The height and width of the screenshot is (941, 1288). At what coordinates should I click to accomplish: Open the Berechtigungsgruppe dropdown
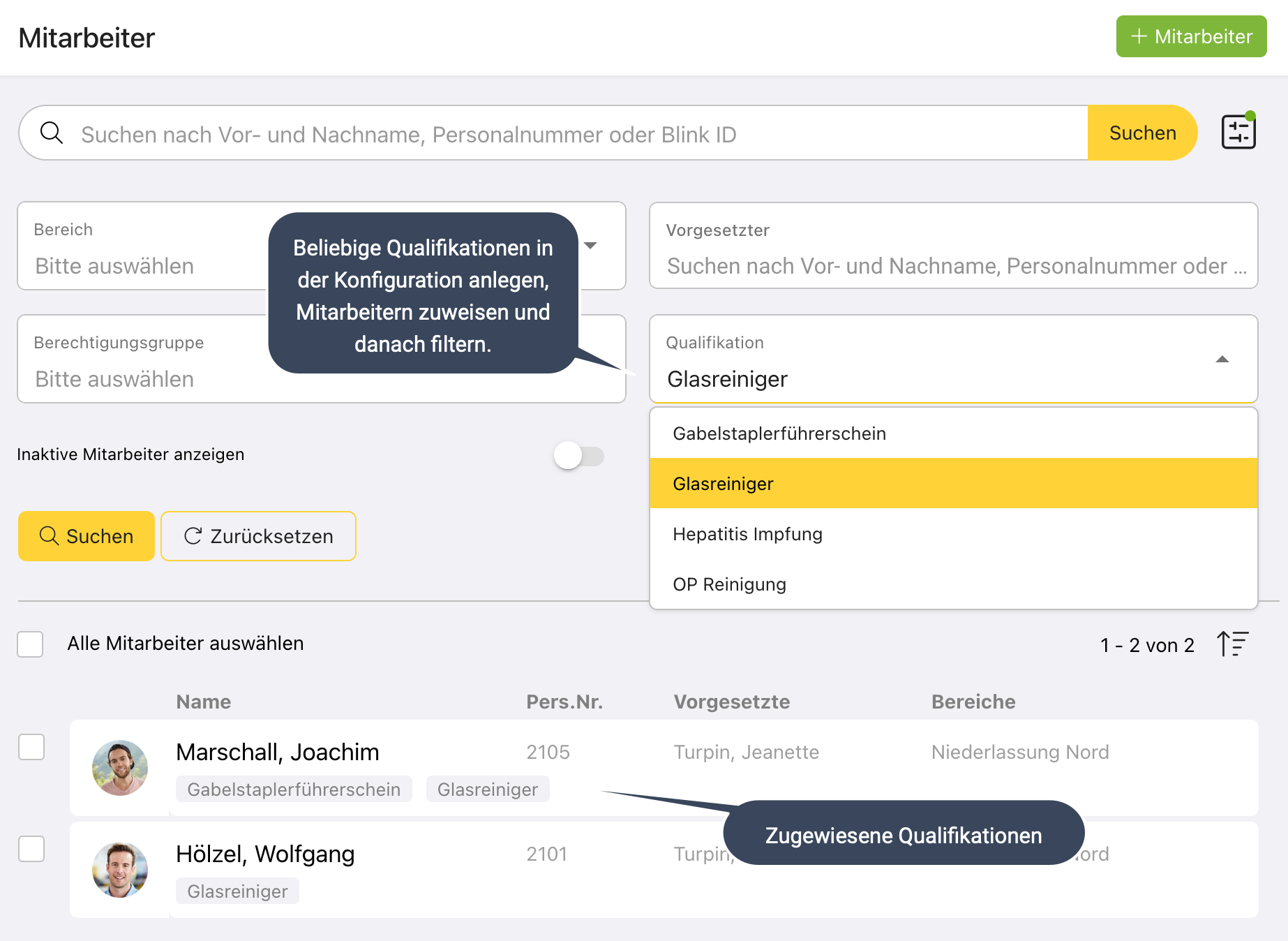[140, 378]
